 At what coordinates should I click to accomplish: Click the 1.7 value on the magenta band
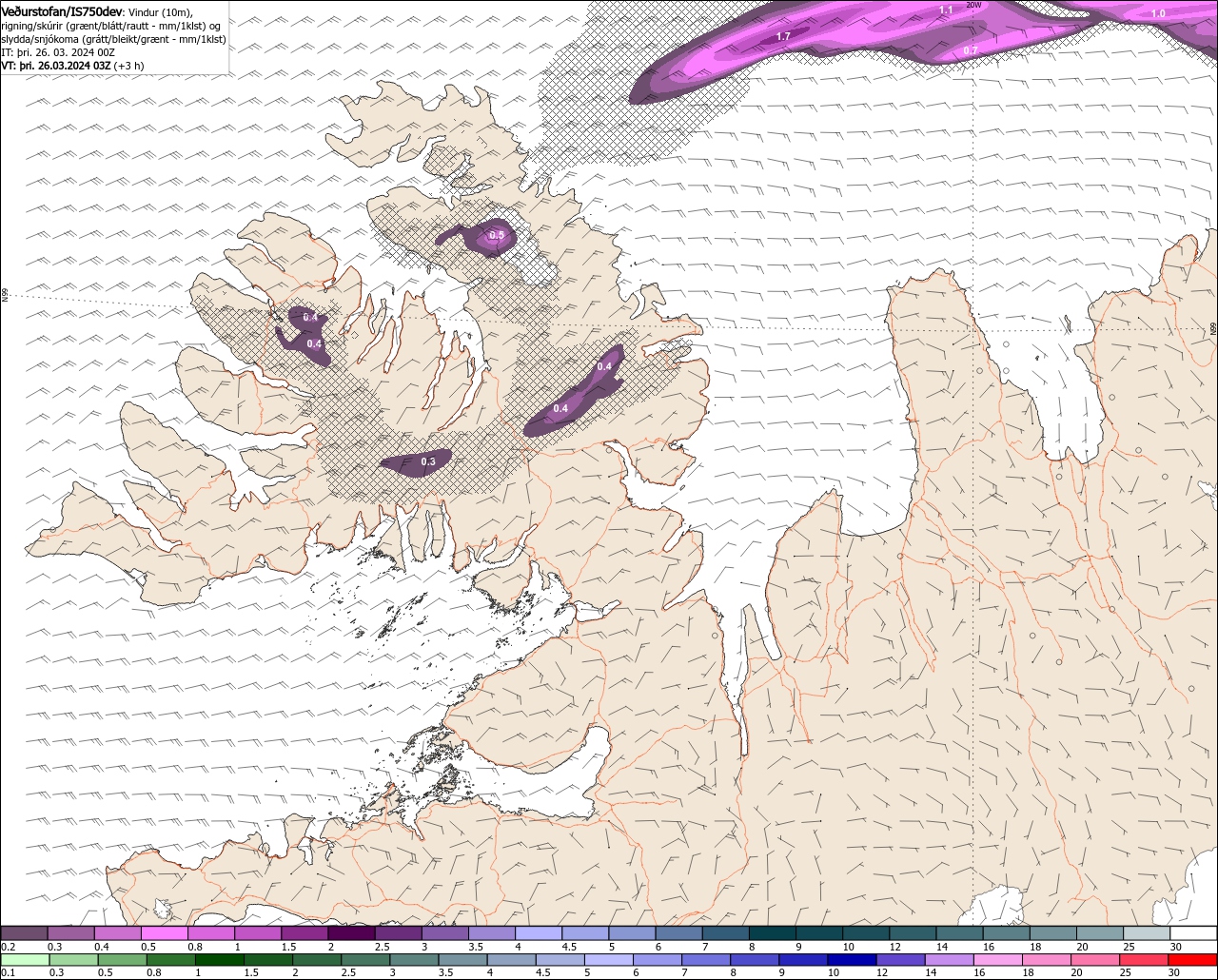(783, 36)
